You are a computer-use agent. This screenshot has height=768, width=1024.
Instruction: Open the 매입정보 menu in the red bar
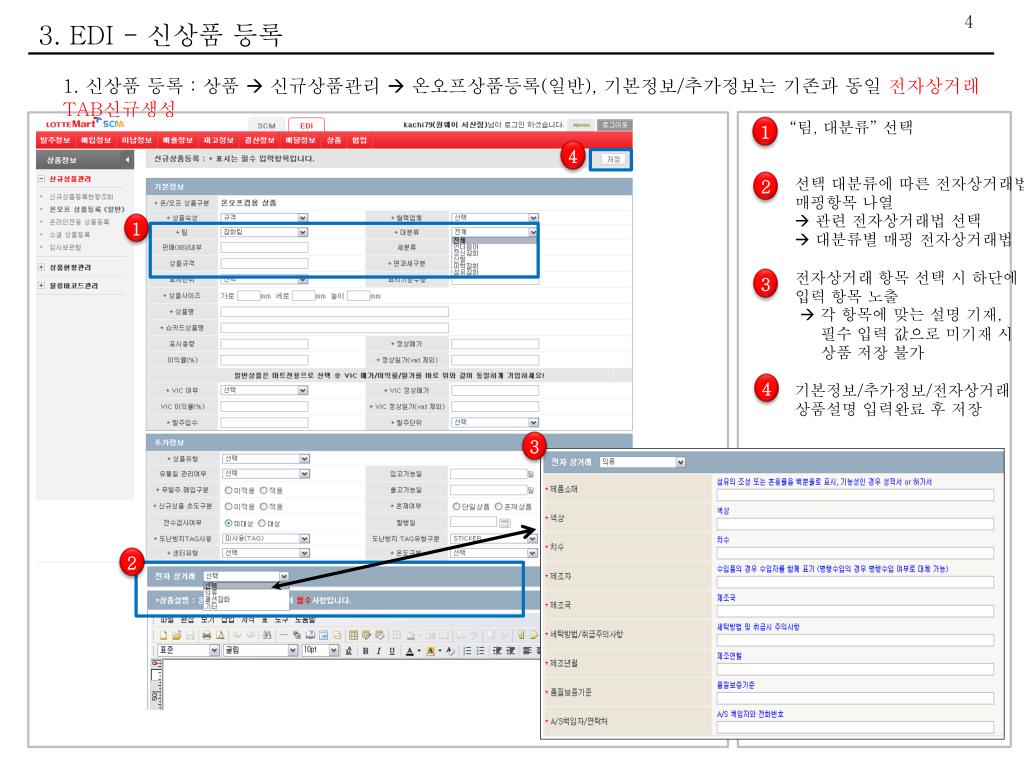click(95, 140)
